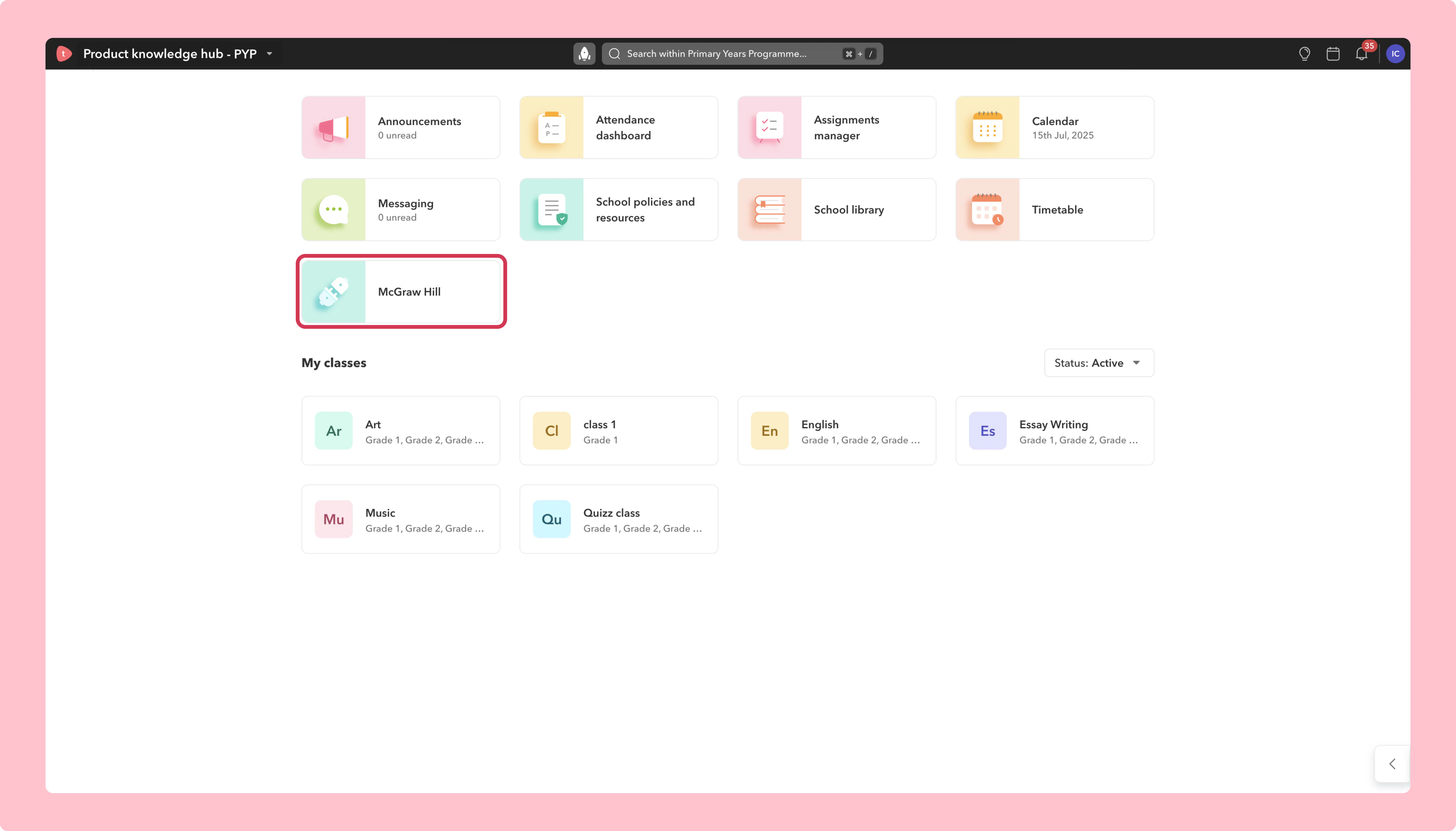Click the My classes heading
Screen dimensions: 1456x831
pos(334,363)
